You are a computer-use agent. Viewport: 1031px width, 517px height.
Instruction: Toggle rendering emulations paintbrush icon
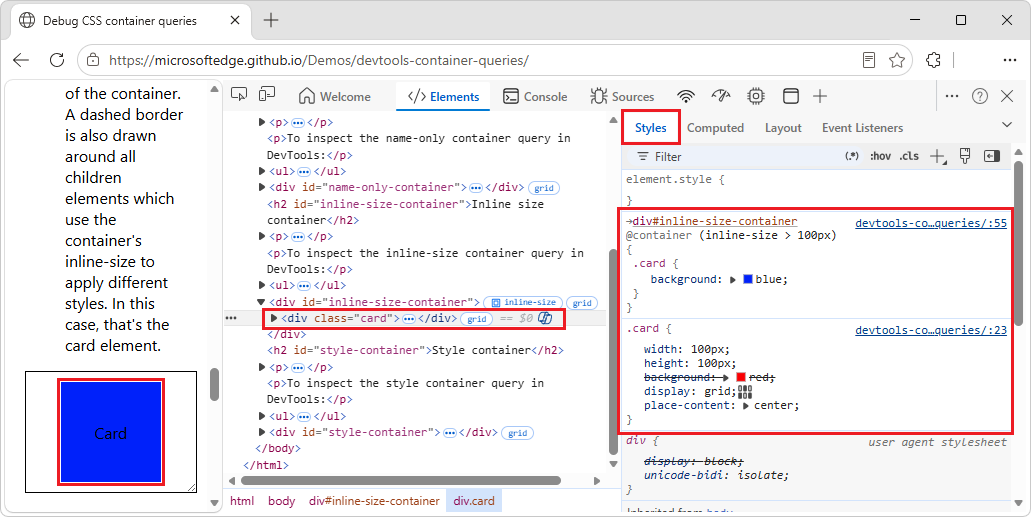point(965,156)
